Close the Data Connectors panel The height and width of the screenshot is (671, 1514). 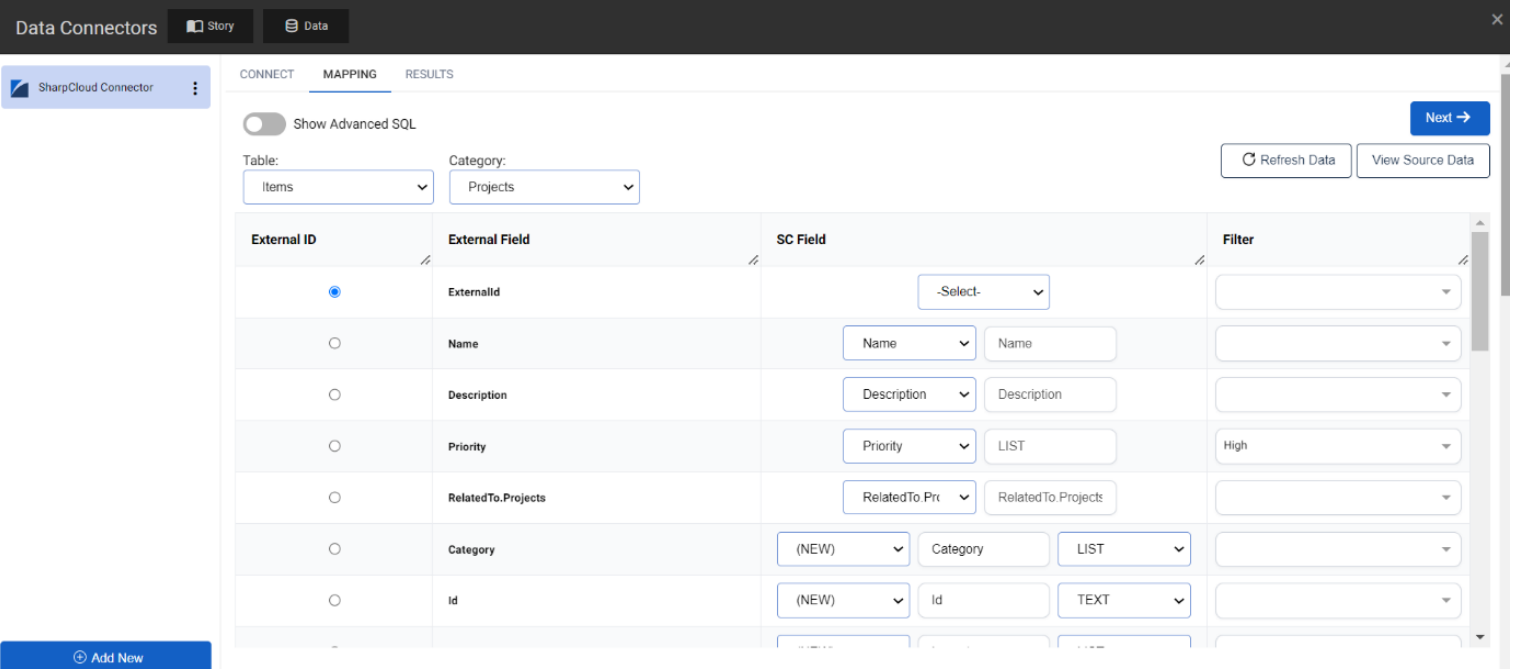1496,18
